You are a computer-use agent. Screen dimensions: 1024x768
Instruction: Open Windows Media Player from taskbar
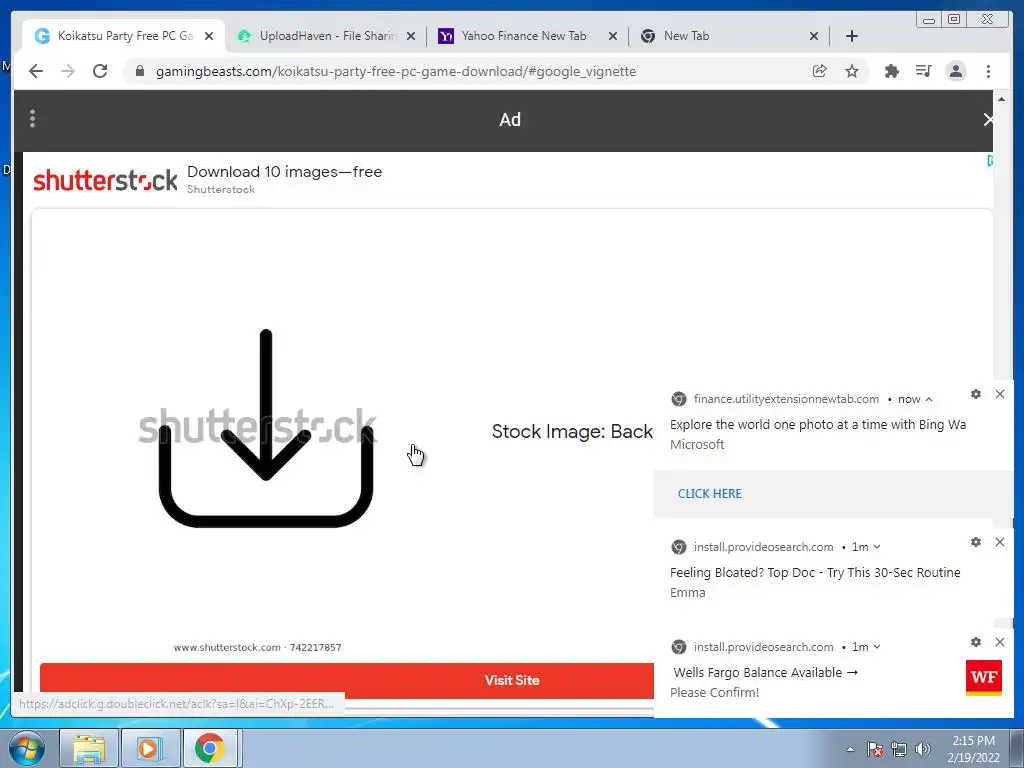pos(149,748)
